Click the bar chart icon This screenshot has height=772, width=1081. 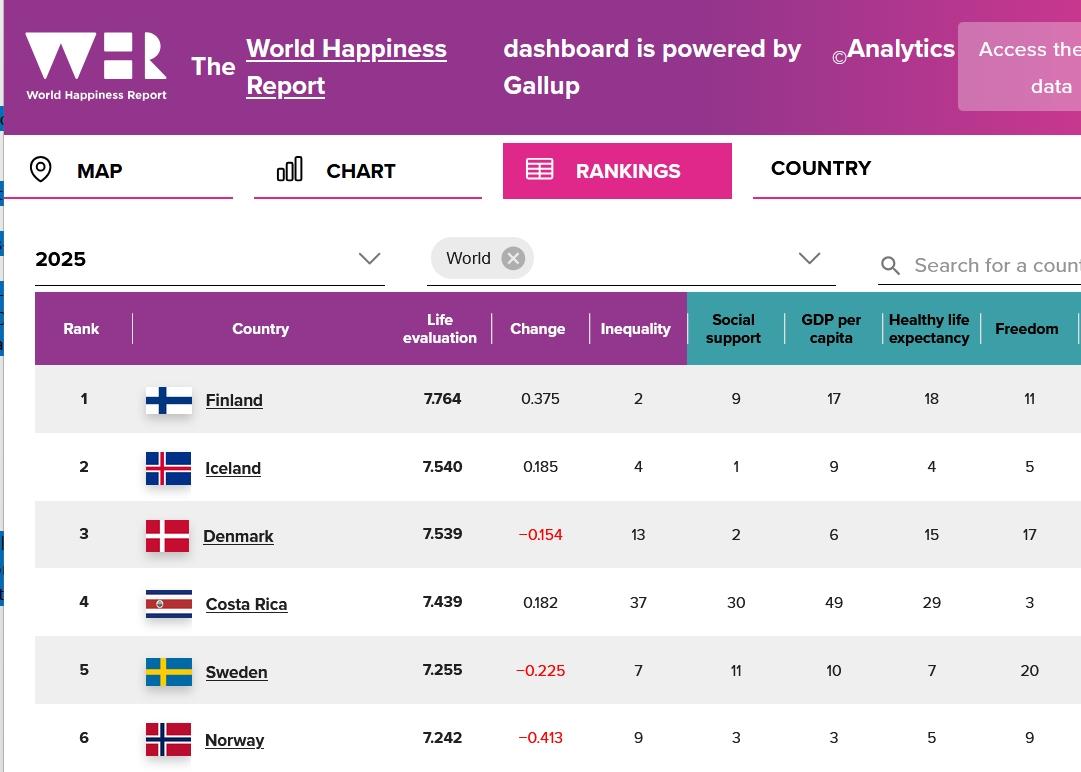pyautogui.click(x=289, y=169)
